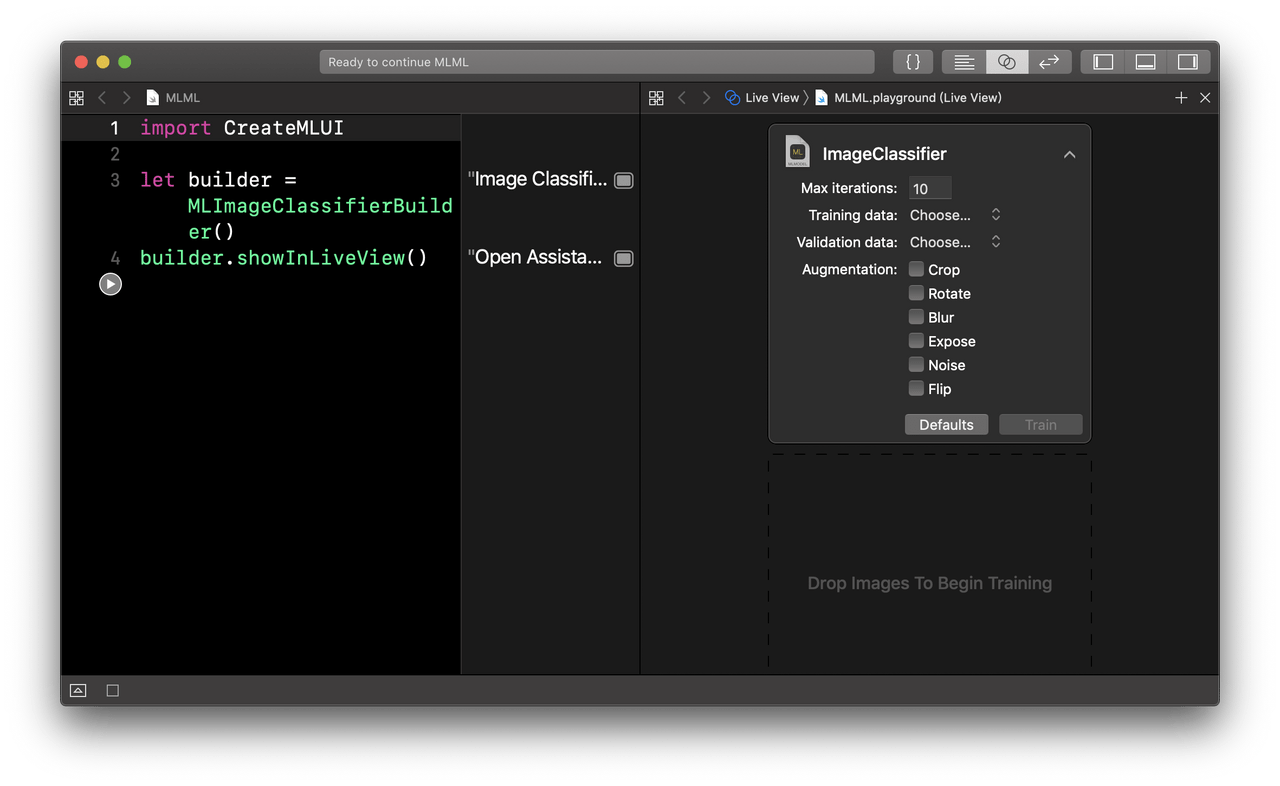
Task: Click the import CreateMLUI code line
Action: (x=242, y=128)
